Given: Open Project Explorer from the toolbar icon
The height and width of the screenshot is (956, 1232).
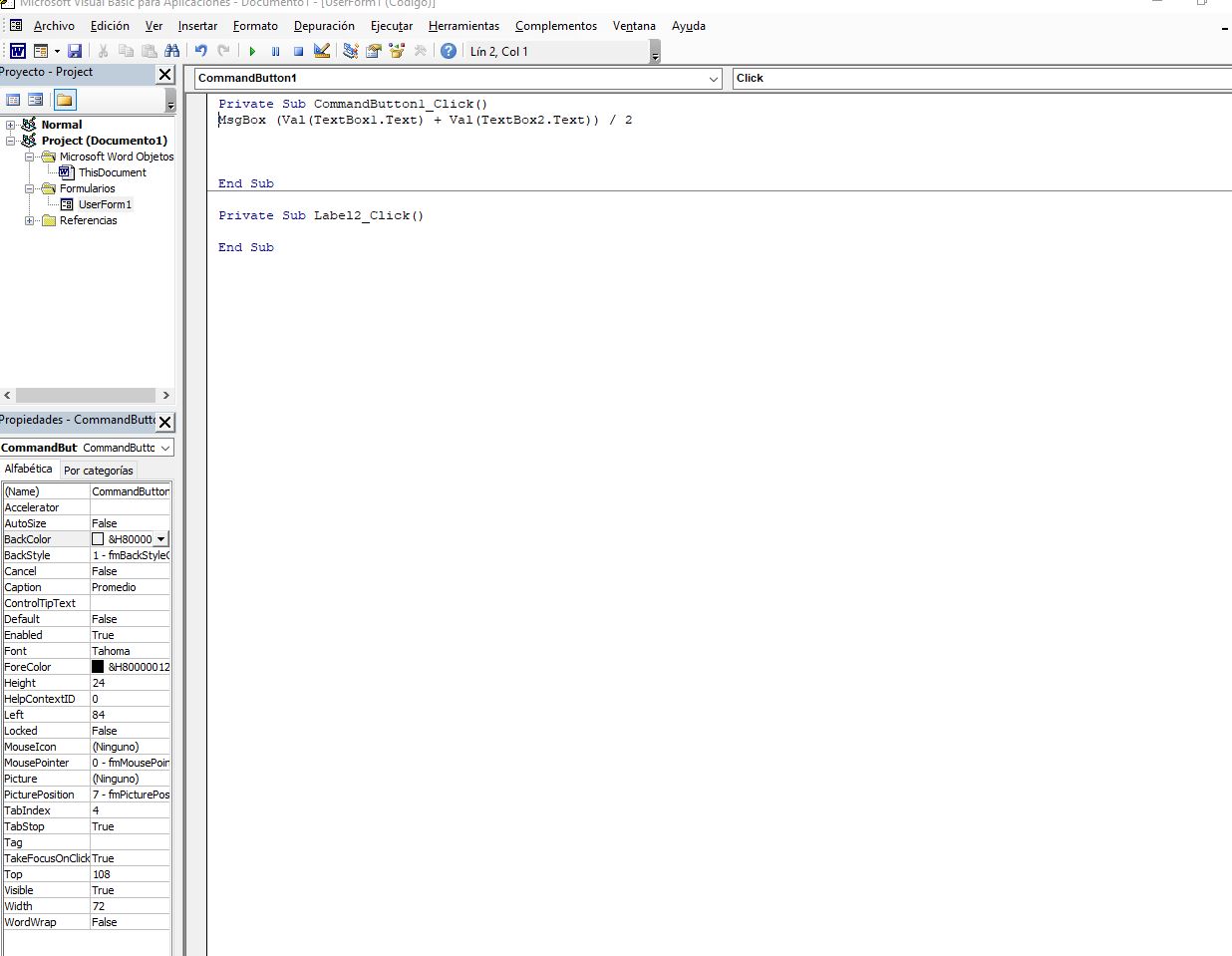Looking at the screenshot, I should [351, 51].
